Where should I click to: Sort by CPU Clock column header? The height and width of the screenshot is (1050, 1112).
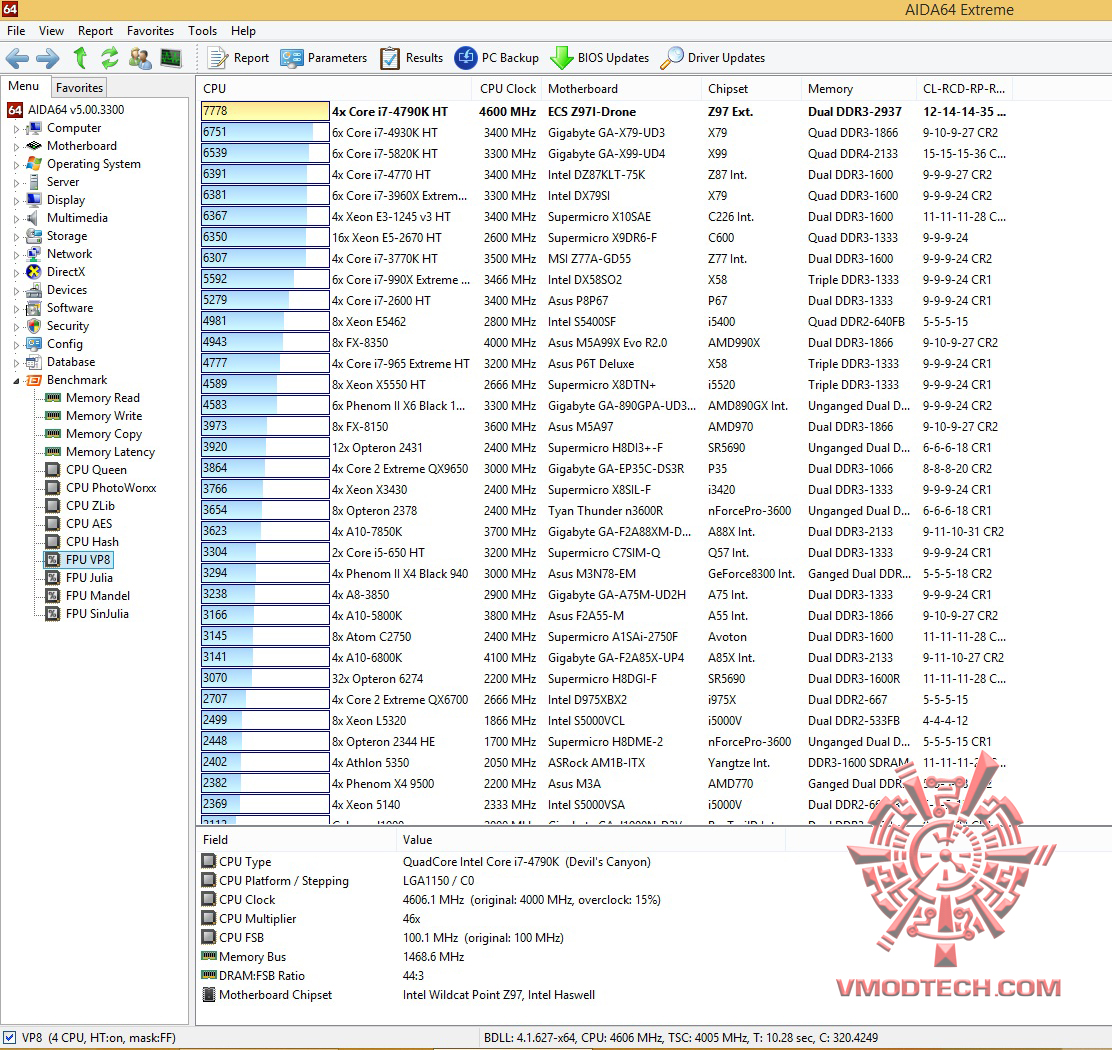pyautogui.click(x=506, y=89)
